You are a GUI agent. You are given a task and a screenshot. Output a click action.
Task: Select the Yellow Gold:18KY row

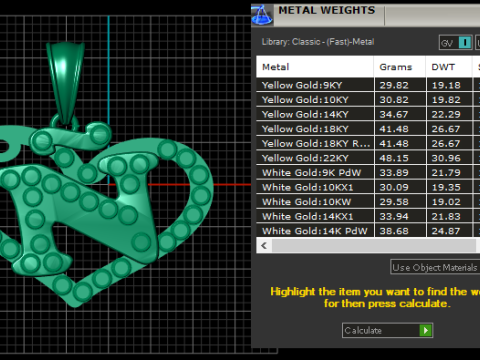pyautogui.click(x=368, y=129)
